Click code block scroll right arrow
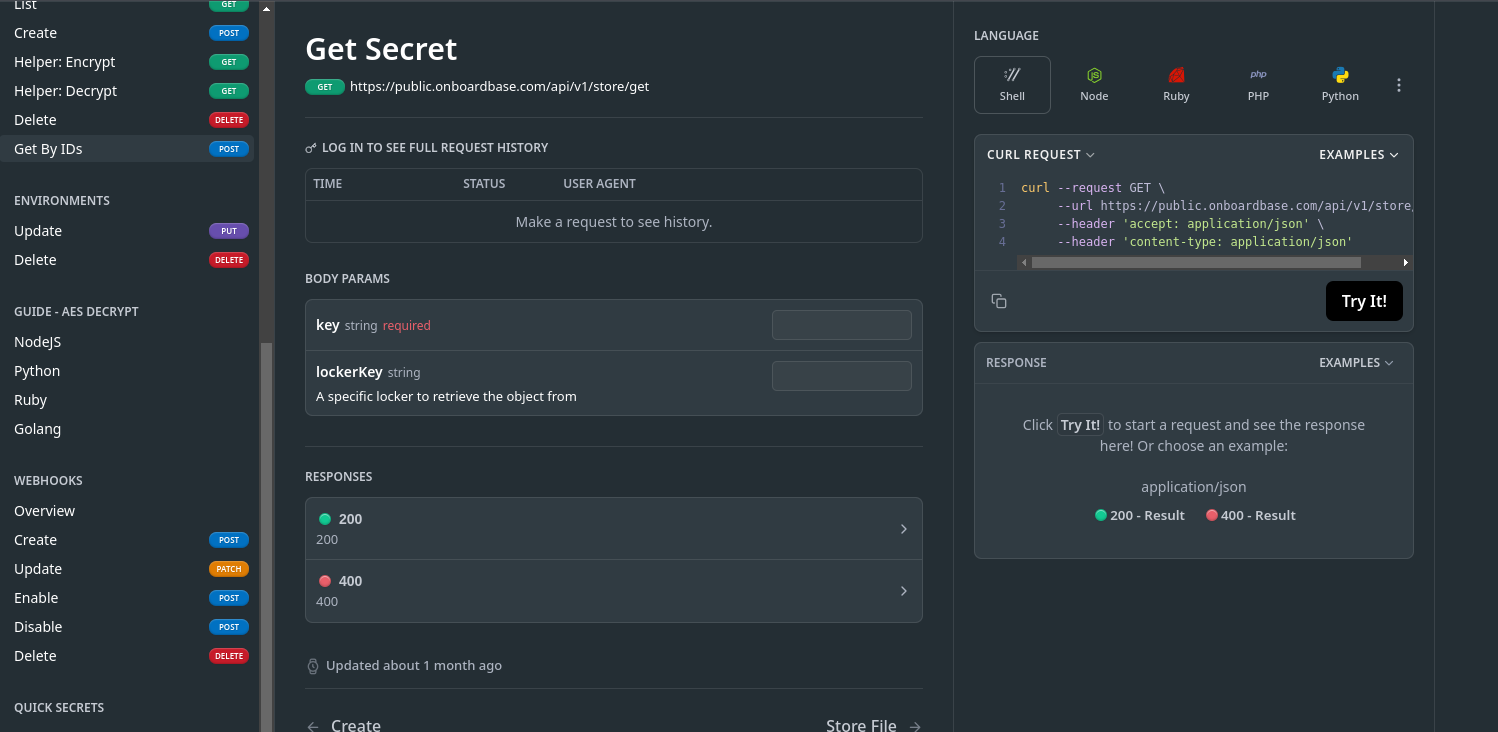Screen dimensions: 1498x732 pos(1406,263)
